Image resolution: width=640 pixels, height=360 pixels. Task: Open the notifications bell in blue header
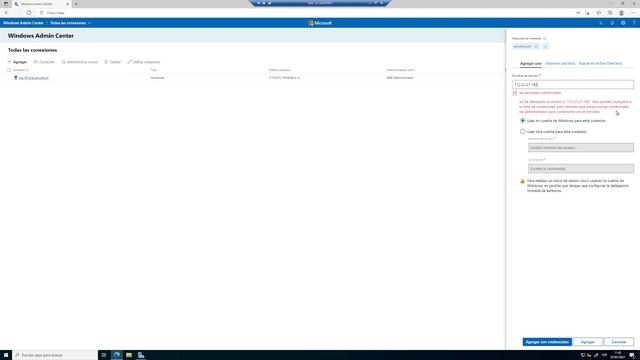click(612, 23)
